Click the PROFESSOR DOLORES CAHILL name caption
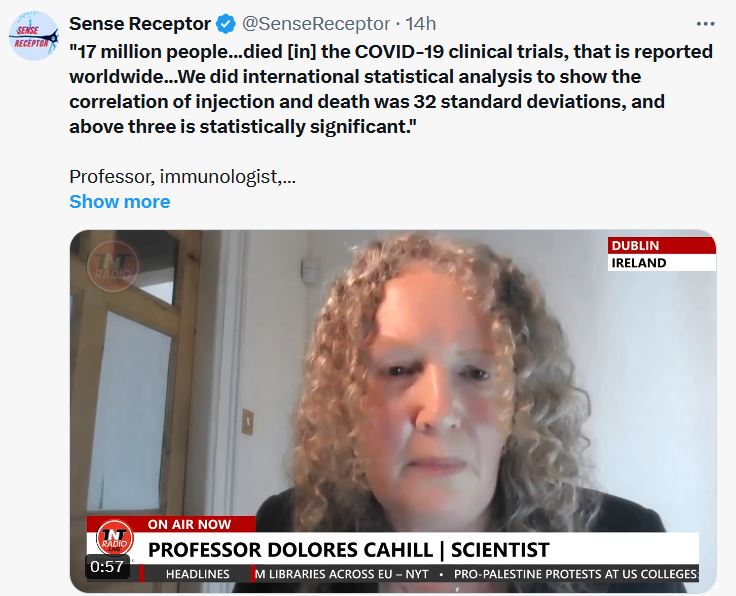 click(x=348, y=550)
